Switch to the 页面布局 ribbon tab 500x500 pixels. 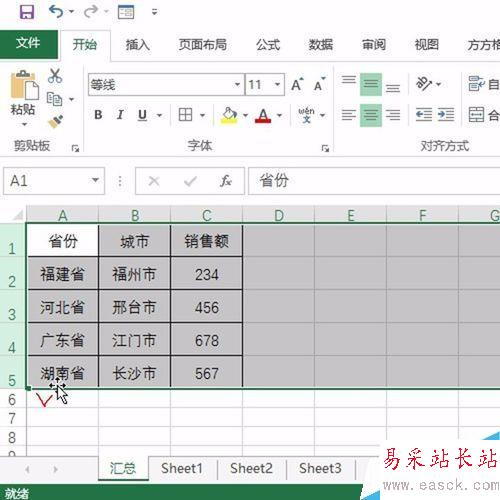[203, 45]
